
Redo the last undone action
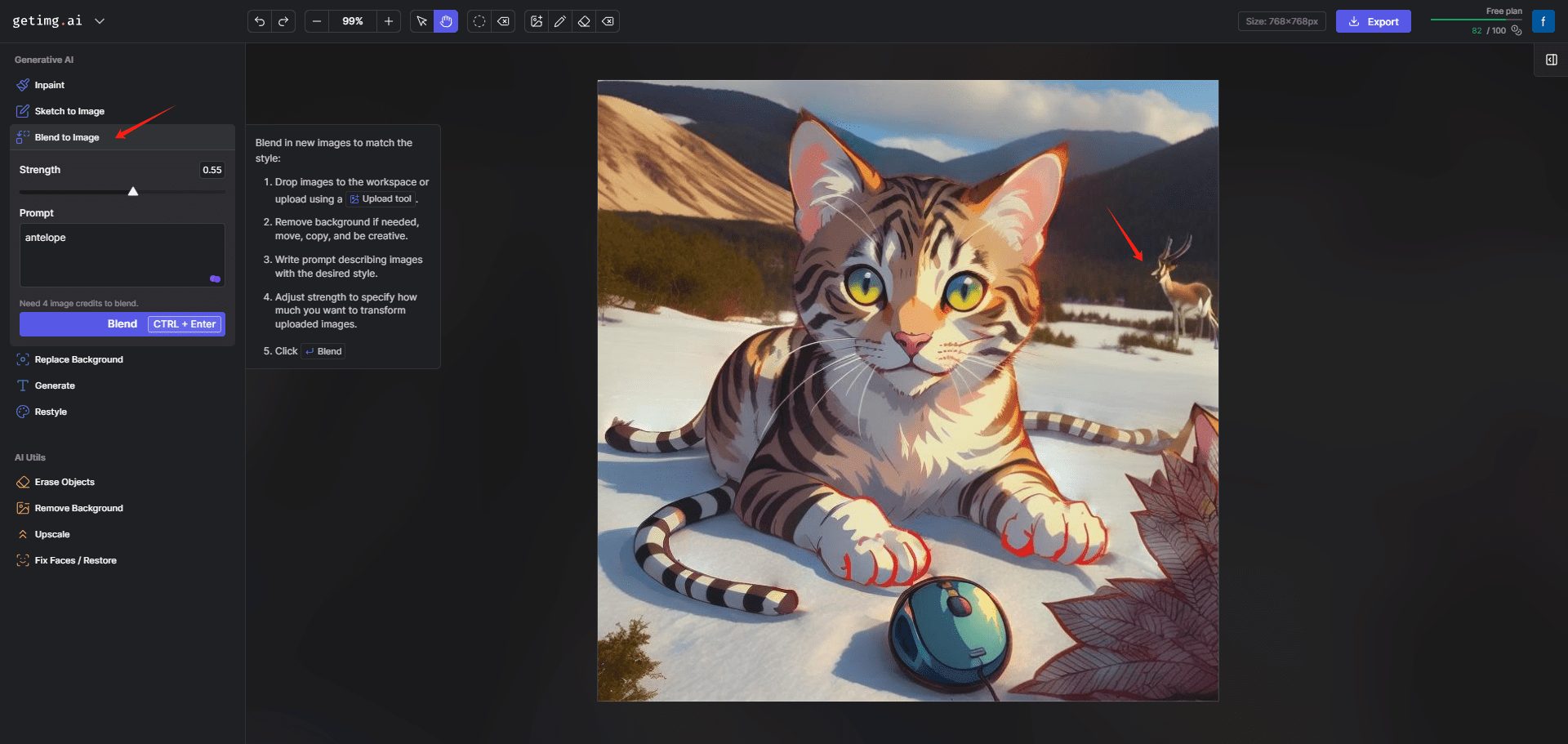283,21
